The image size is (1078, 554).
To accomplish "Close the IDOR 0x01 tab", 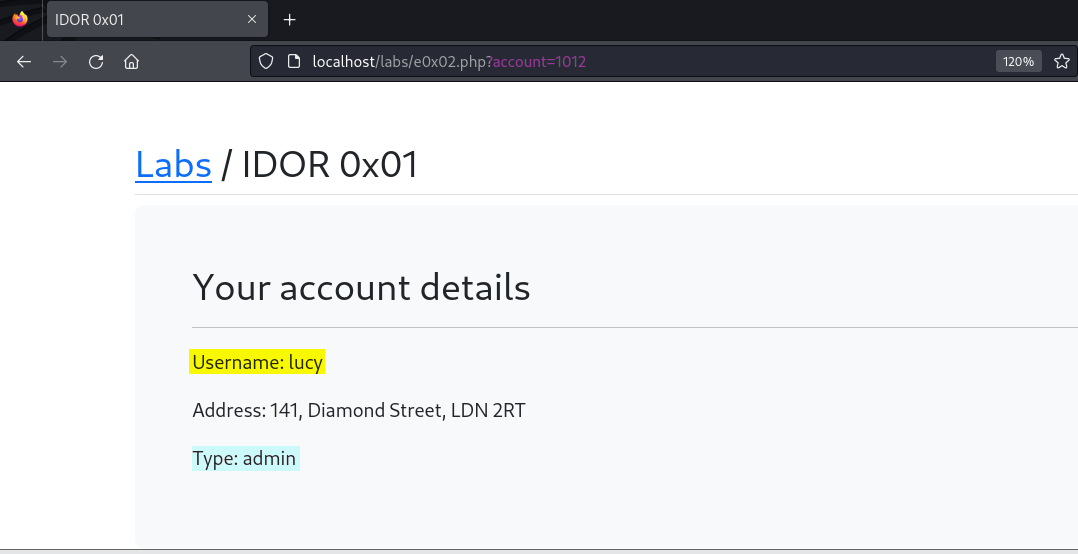I will pos(252,19).
